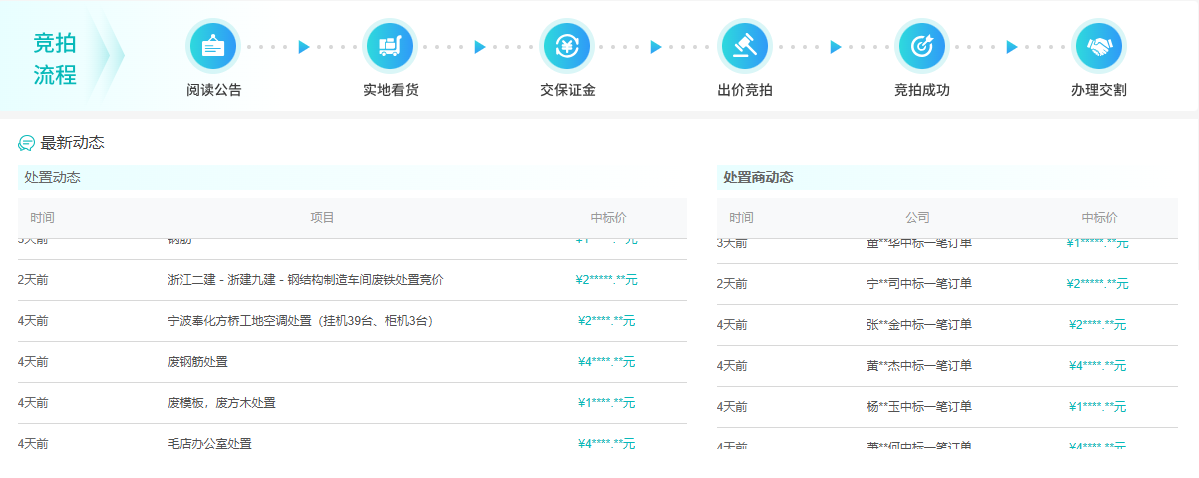This screenshot has height=478, width=1199.
Task: Click the 办理交割 handshake icon
Action: (x=1098, y=46)
